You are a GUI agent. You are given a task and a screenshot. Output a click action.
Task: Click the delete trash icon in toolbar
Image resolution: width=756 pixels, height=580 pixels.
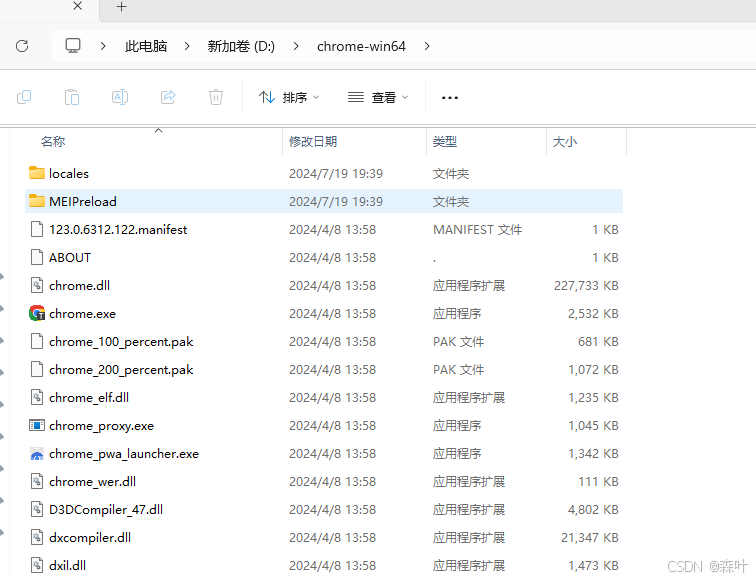216,97
